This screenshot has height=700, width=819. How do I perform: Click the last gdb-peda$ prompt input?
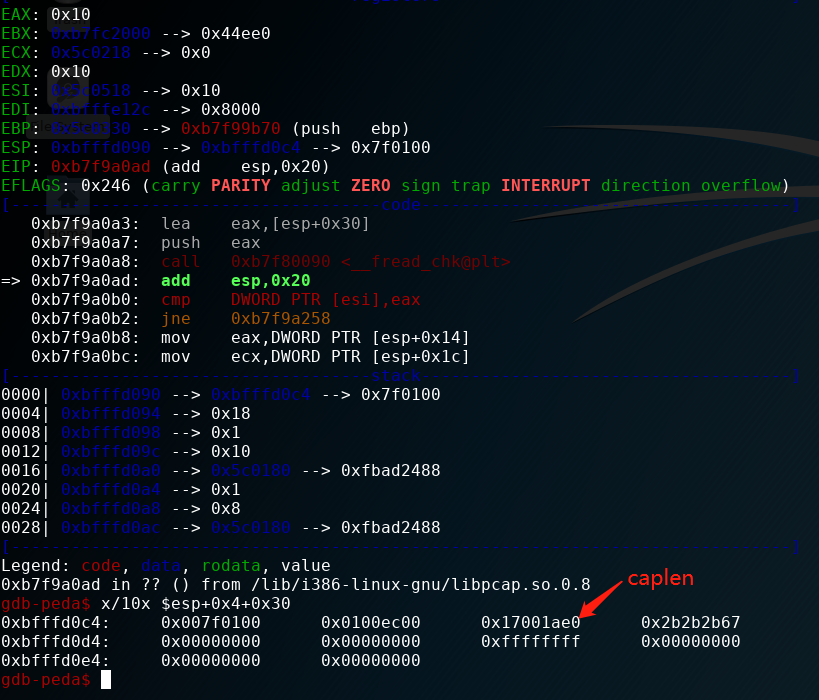point(106,680)
